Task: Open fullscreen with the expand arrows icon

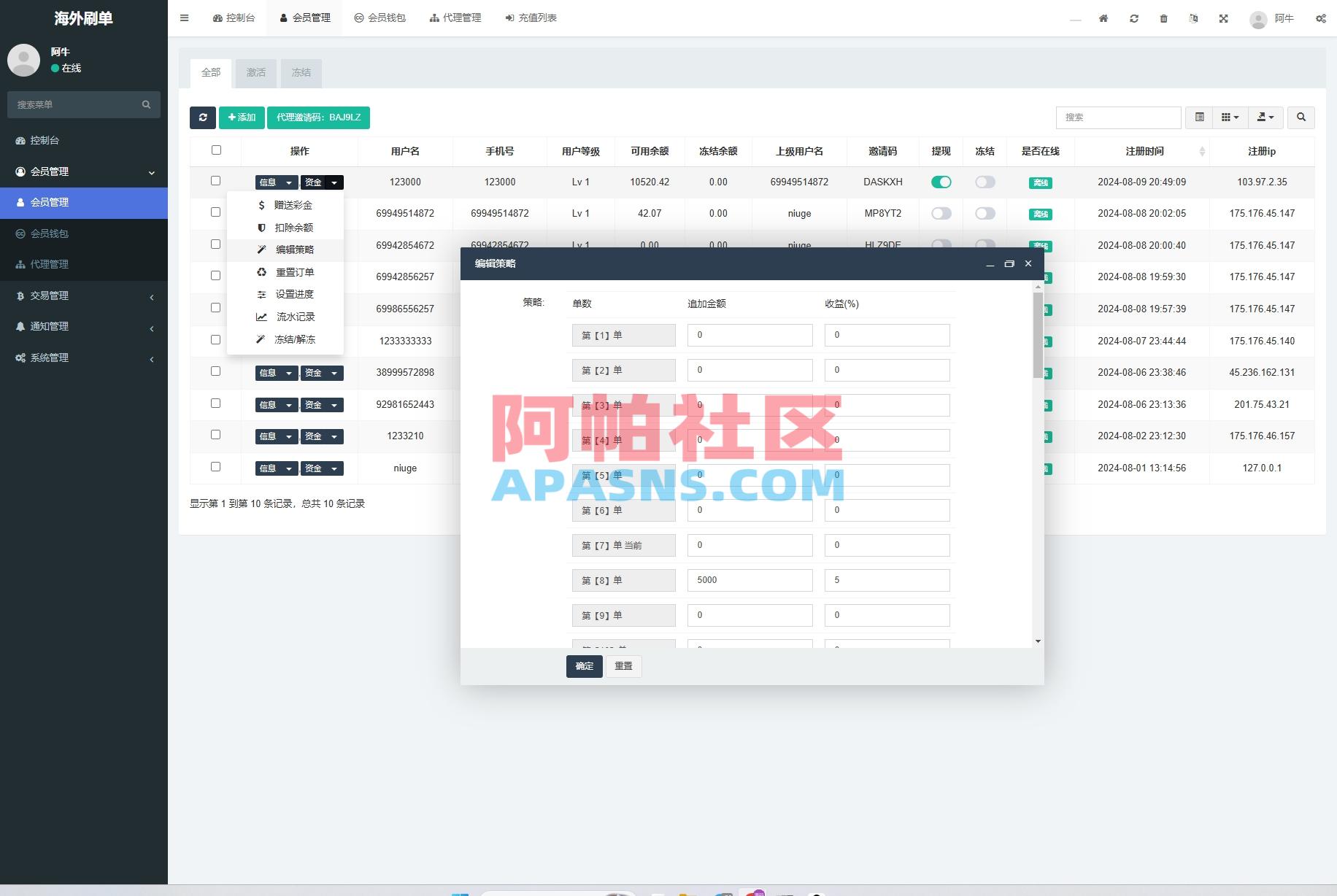Action: click(x=1223, y=18)
